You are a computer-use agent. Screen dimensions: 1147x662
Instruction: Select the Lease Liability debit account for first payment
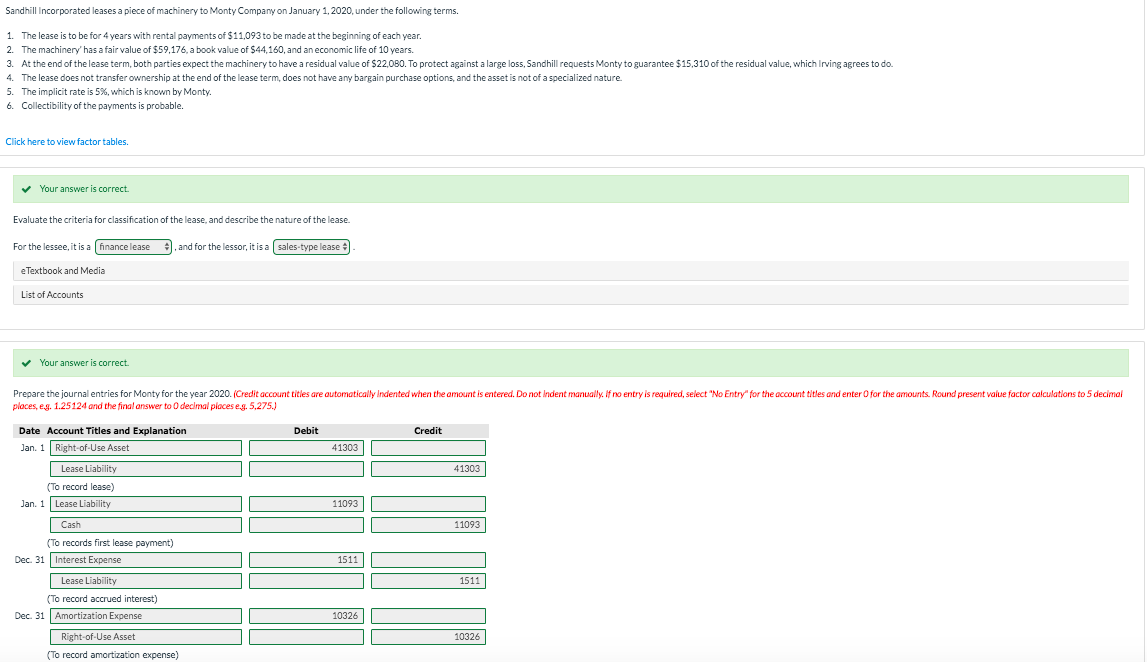click(146, 504)
